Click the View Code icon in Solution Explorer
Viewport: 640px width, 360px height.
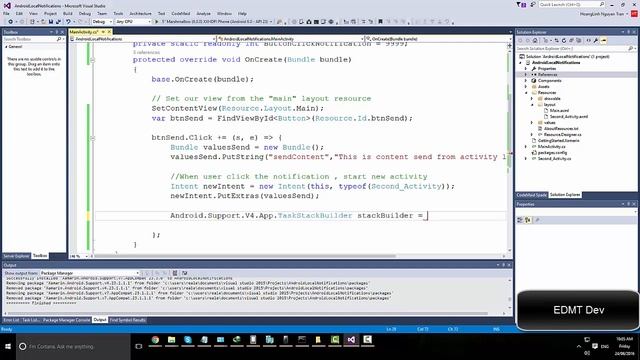tap(589, 41)
